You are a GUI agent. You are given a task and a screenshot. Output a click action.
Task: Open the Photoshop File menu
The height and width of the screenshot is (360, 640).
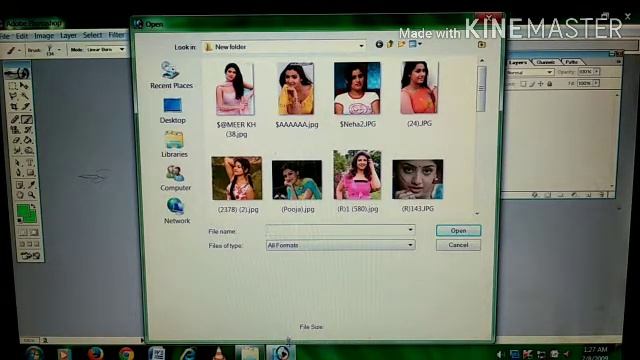5,36
